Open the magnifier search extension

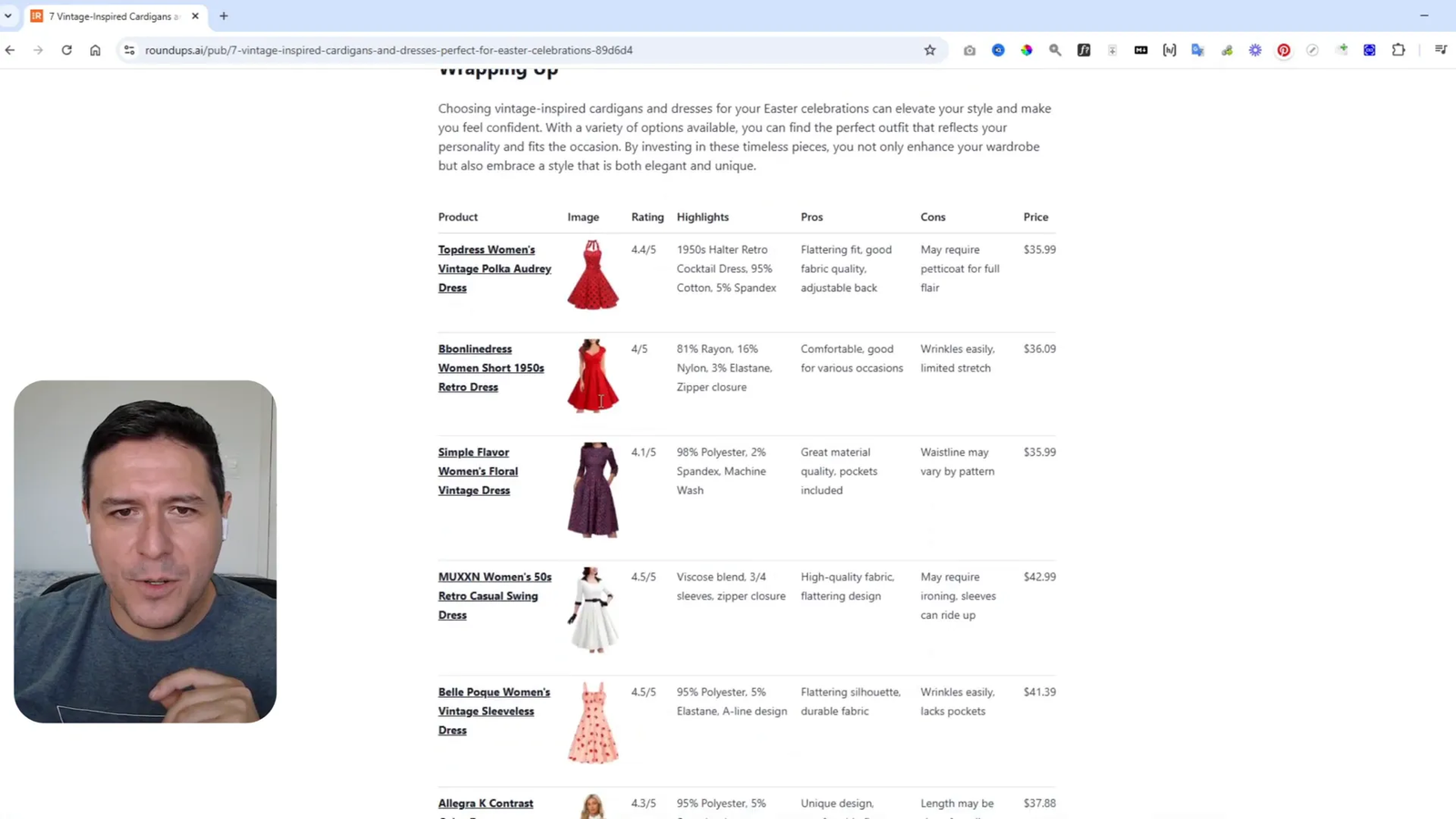(1055, 50)
